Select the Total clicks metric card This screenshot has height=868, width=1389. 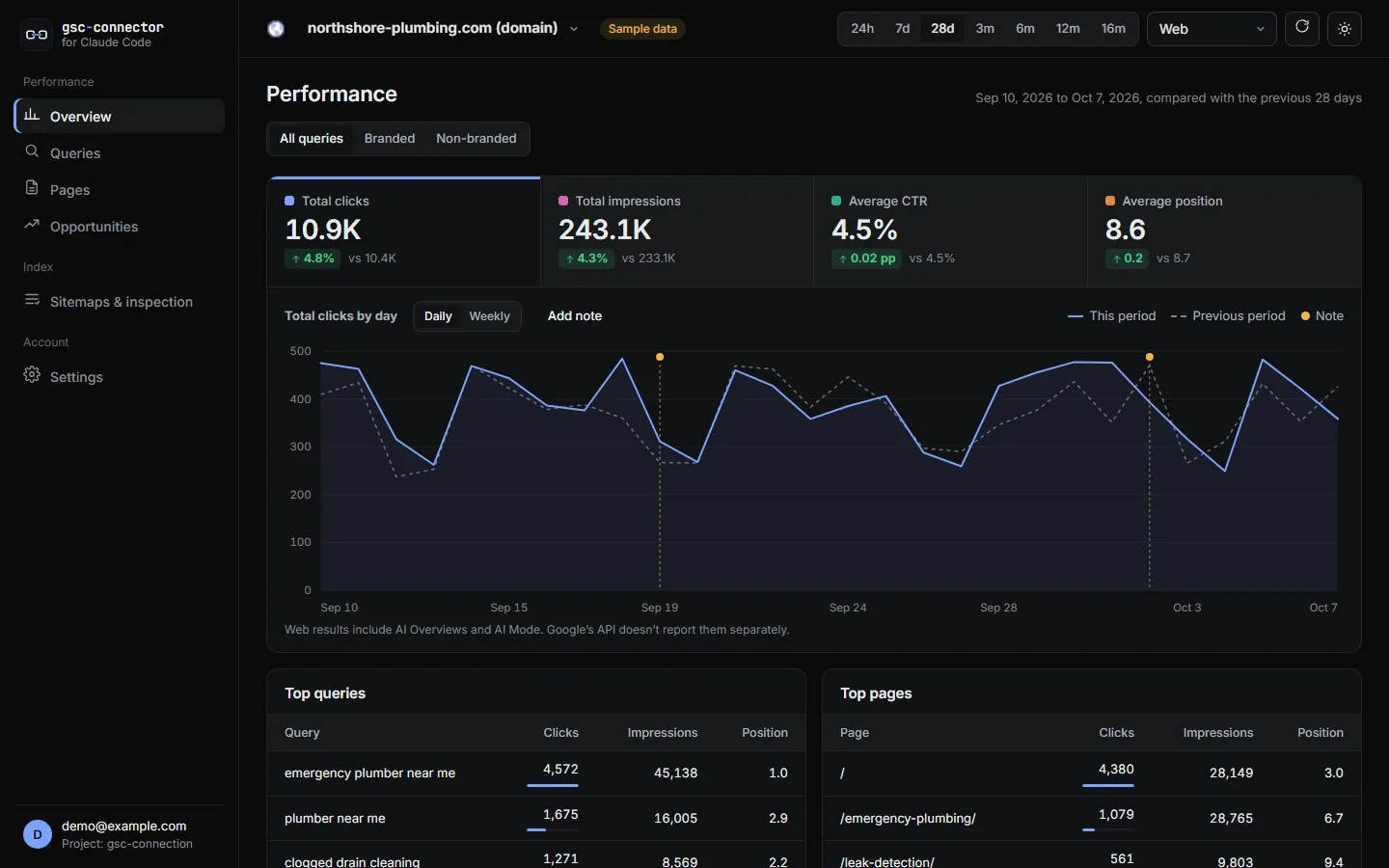(404, 231)
